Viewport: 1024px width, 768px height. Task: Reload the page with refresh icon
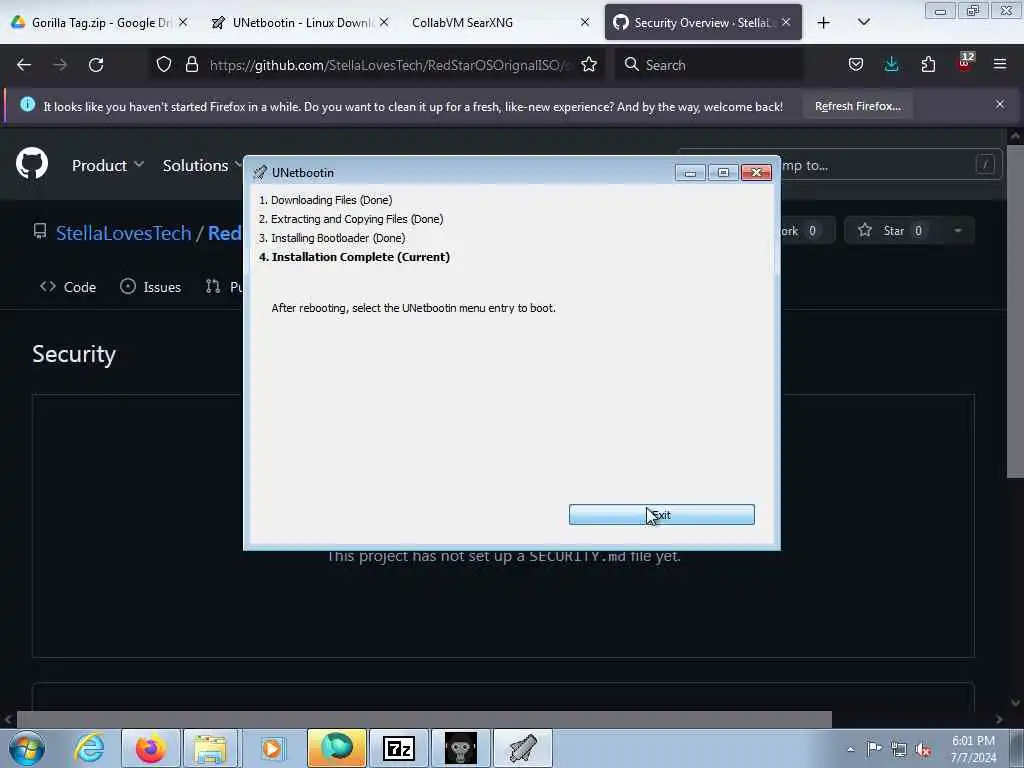pyautogui.click(x=96, y=65)
